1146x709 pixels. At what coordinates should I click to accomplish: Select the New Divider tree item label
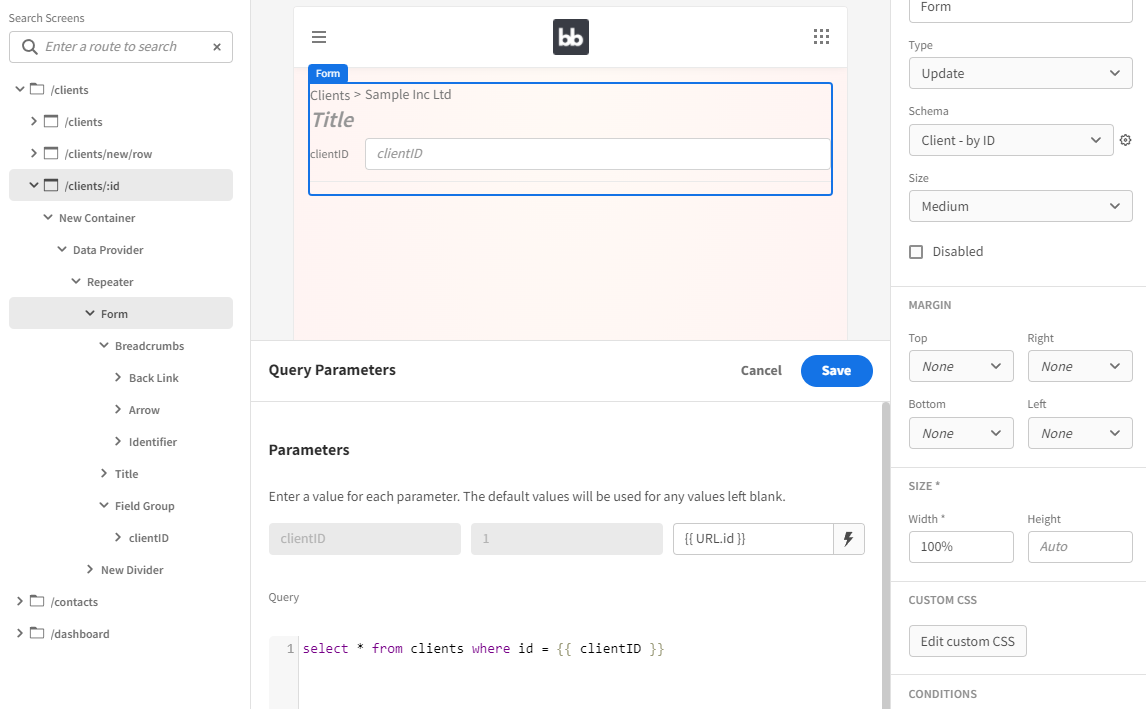(x=132, y=570)
